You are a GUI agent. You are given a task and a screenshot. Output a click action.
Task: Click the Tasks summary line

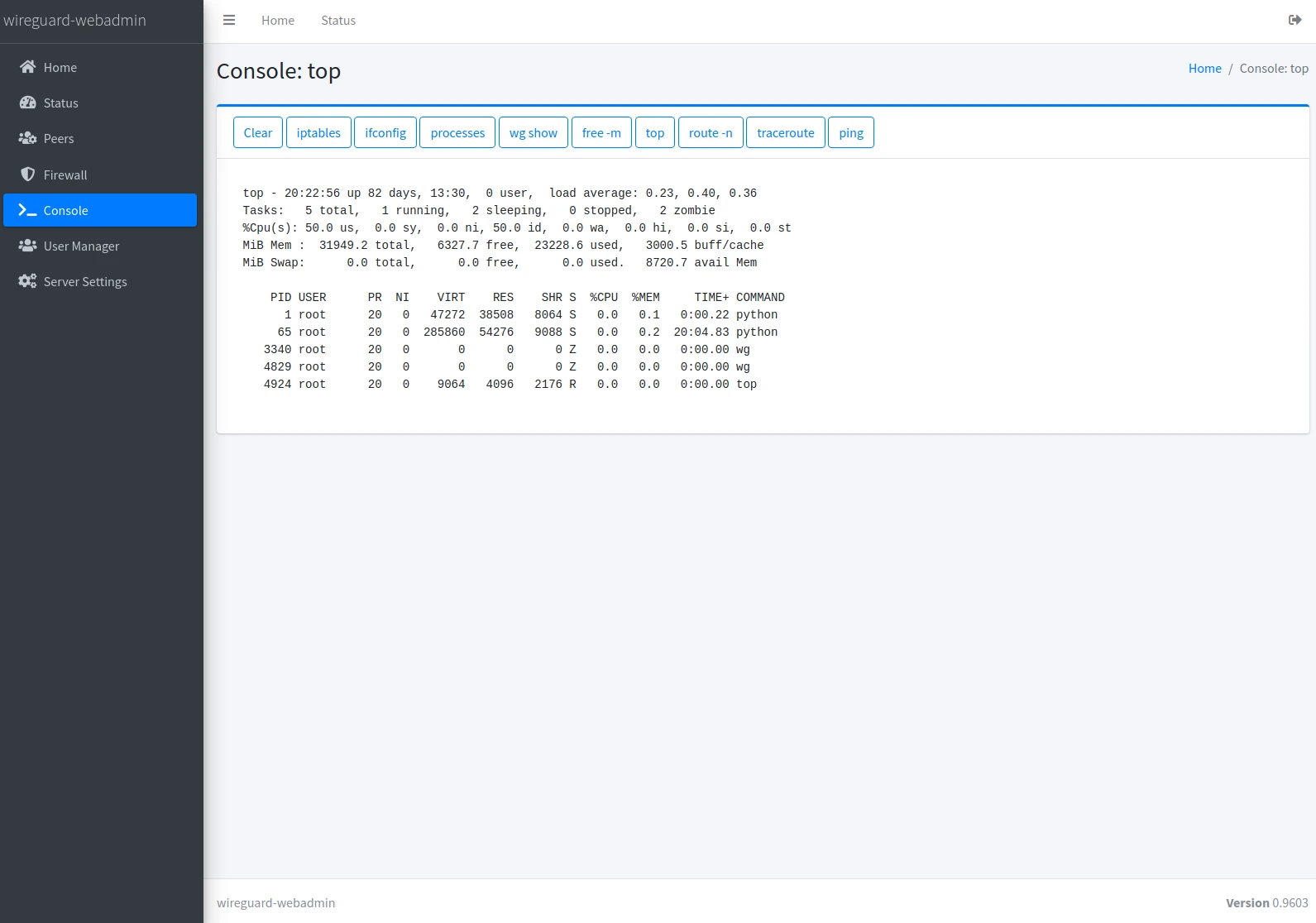(x=479, y=210)
